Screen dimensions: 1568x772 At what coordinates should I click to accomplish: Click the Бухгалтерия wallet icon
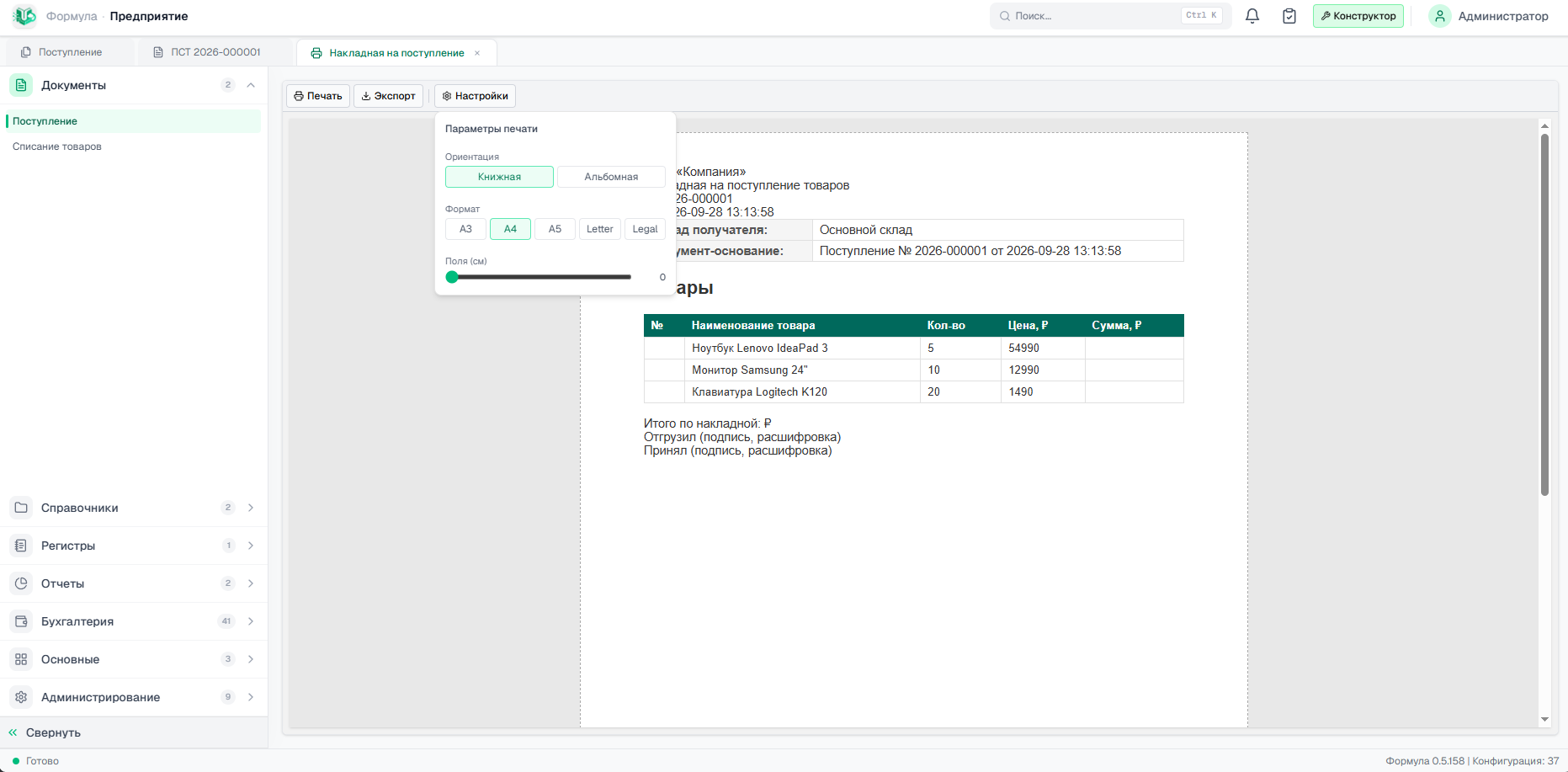[21, 621]
